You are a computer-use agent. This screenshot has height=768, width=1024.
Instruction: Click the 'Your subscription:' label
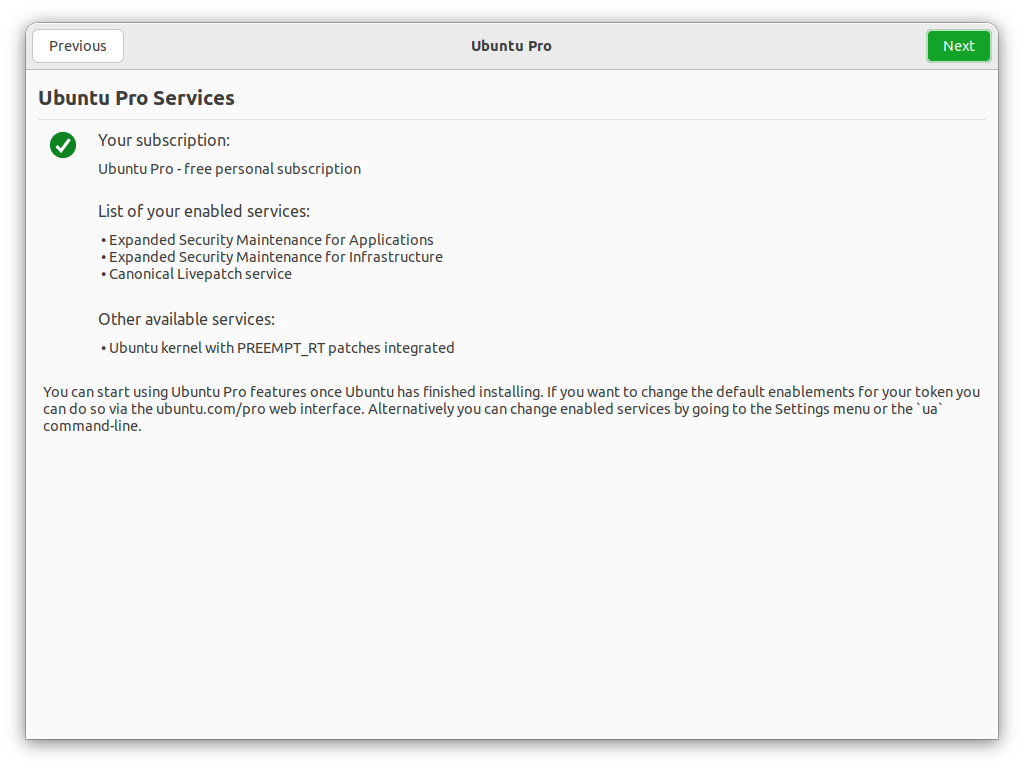point(164,140)
